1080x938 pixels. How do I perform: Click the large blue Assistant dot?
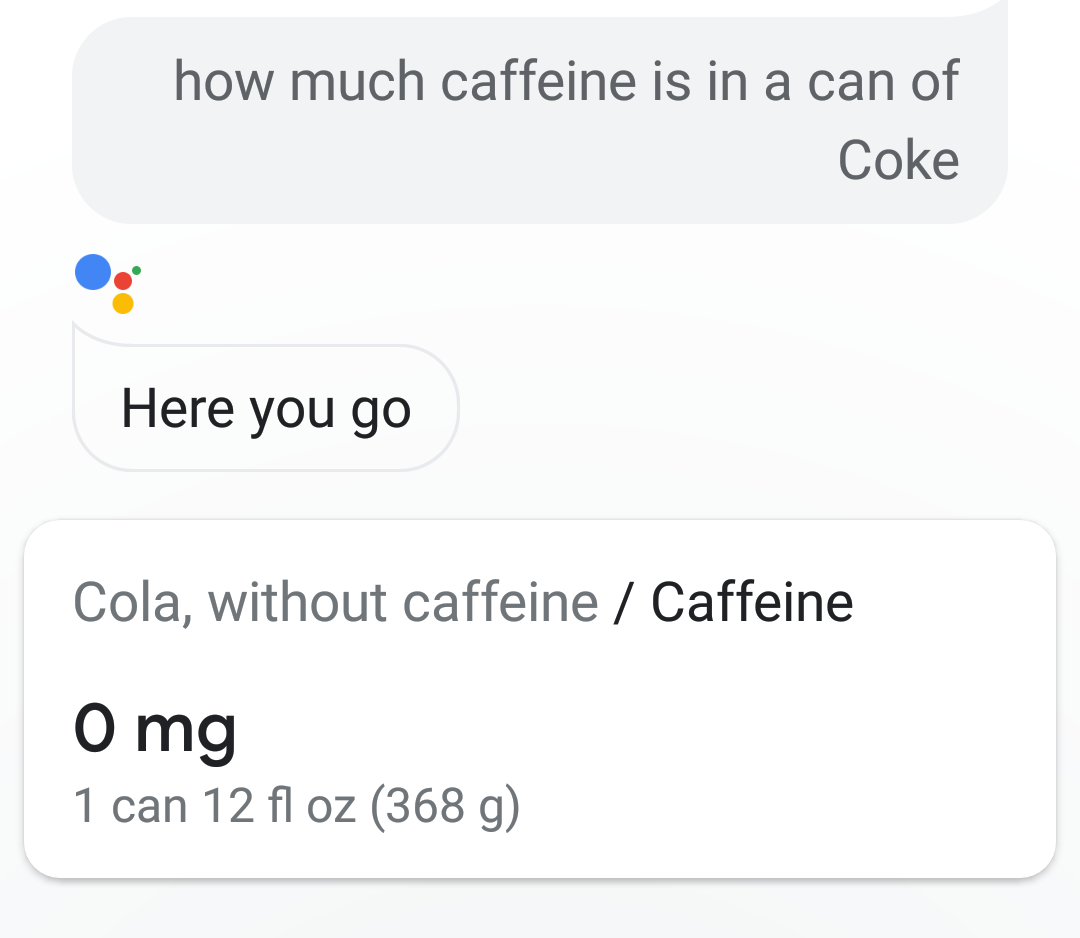tap(93, 272)
